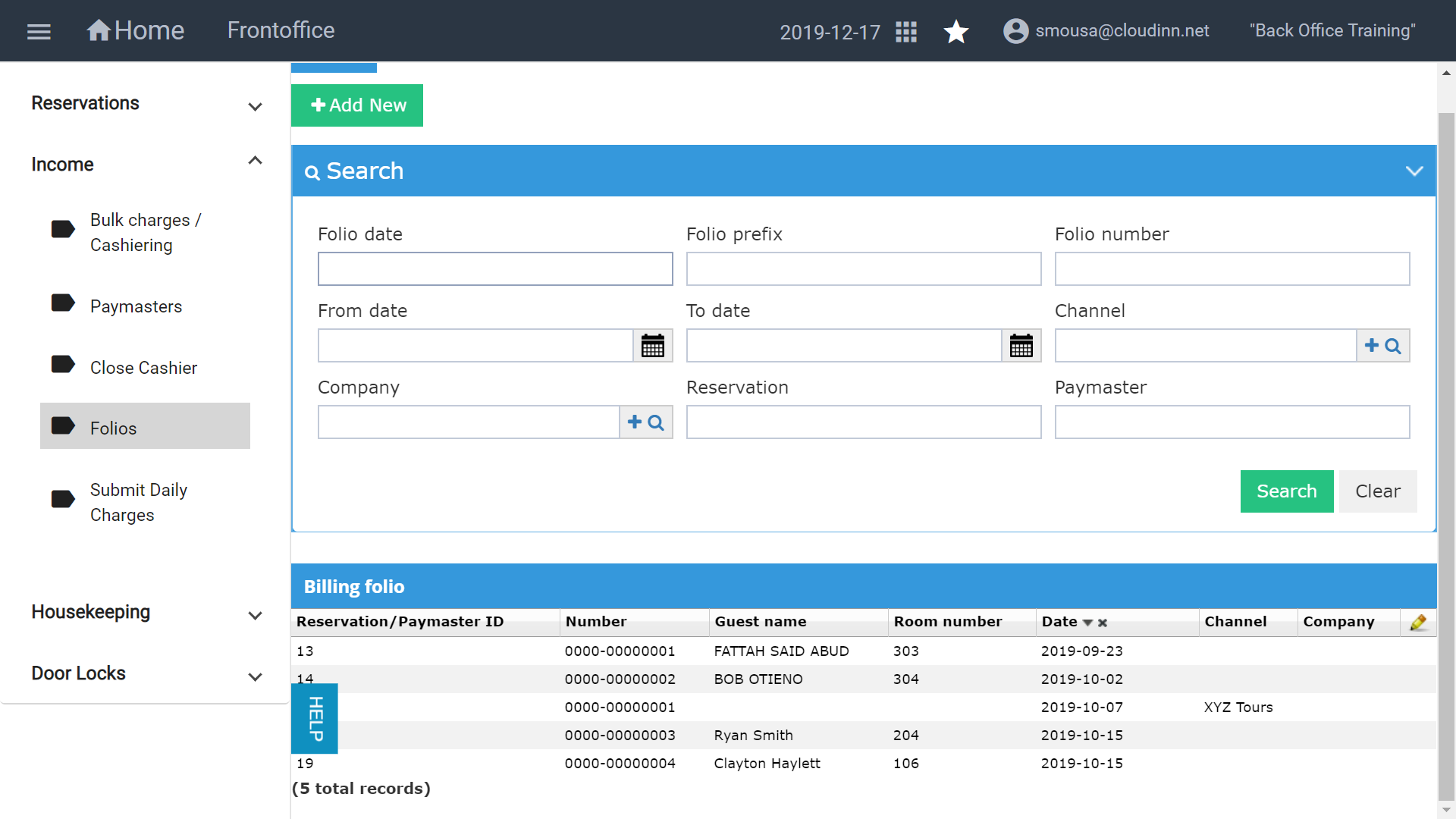Open the hamburger menu icon

pyautogui.click(x=39, y=31)
